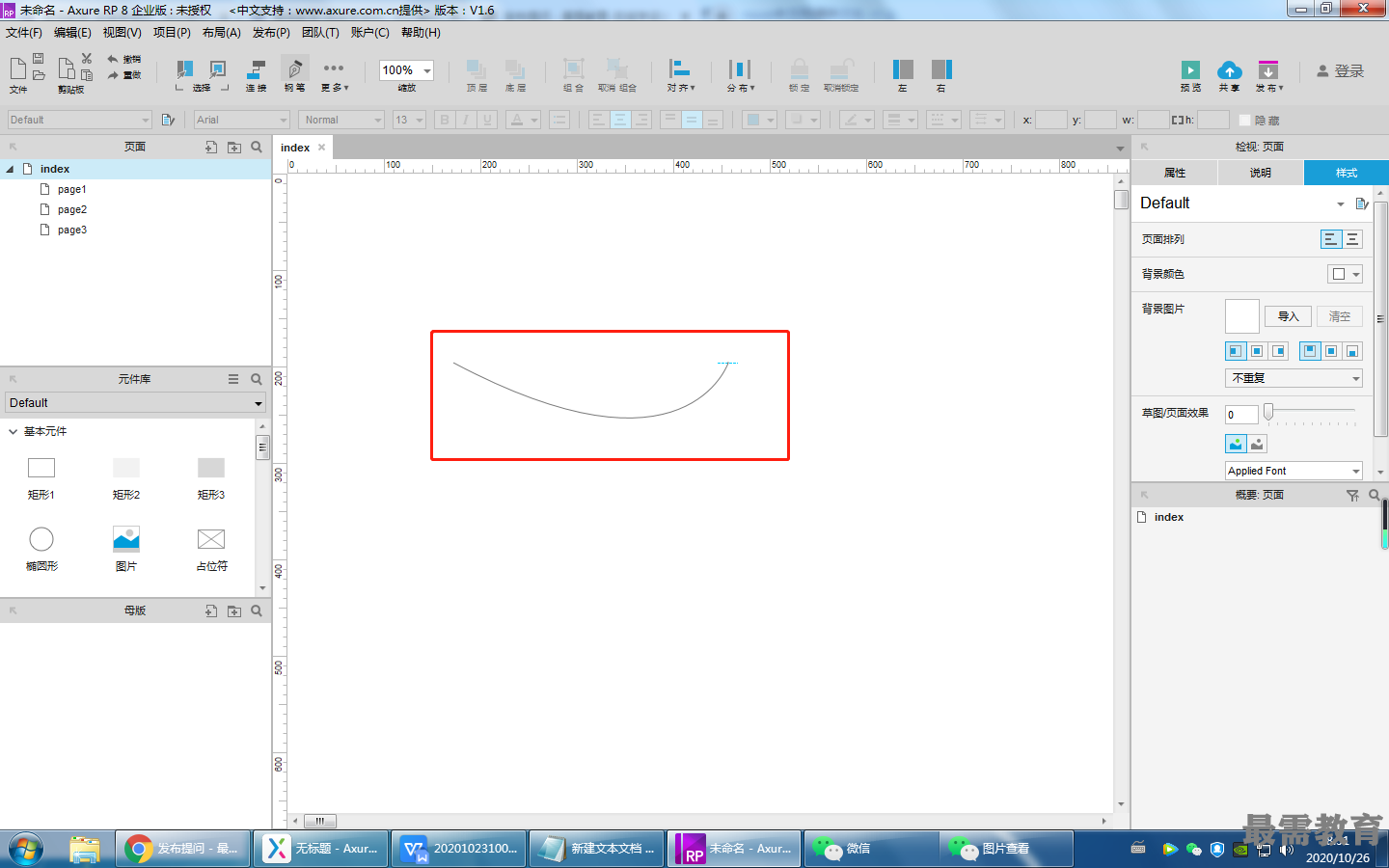Choose the intersected selection mode icon
1389x868 pixels.
pyautogui.click(x=184, y=69)
